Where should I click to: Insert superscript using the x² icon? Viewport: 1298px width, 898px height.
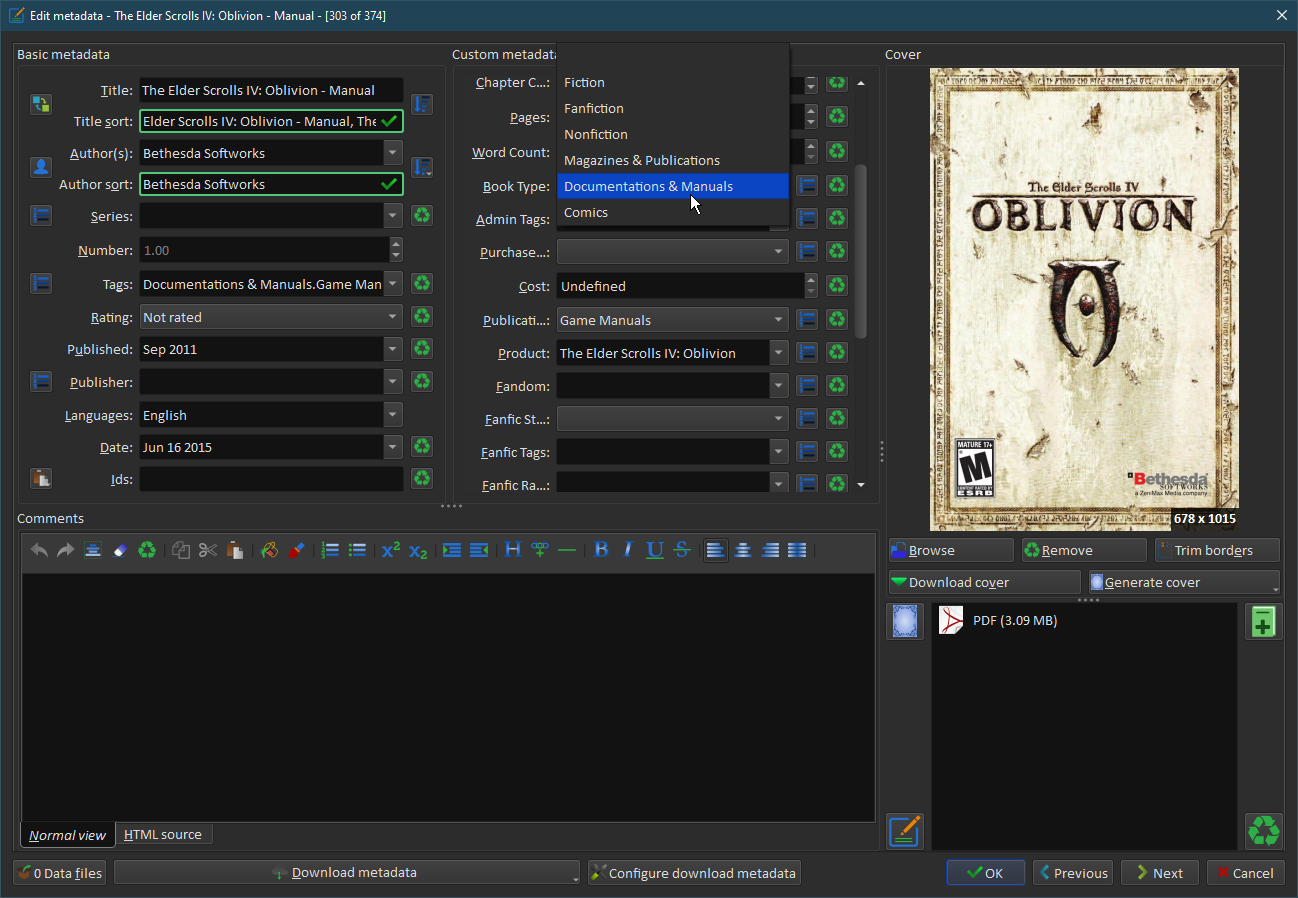point(391,550)
